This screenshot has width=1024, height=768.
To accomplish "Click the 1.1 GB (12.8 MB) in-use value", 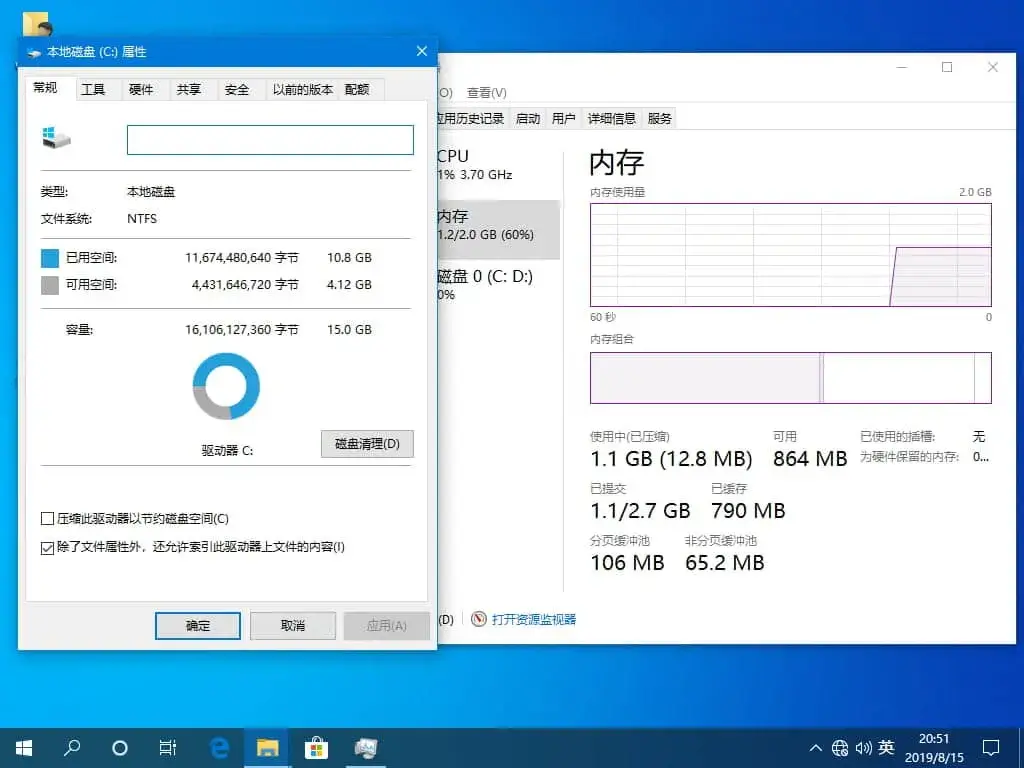I will tap(671, 458).
